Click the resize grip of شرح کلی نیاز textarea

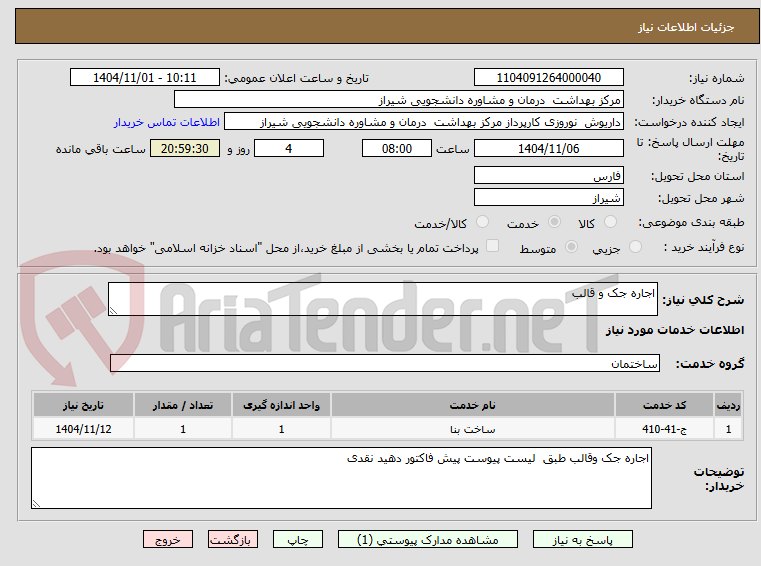(113, 311)
